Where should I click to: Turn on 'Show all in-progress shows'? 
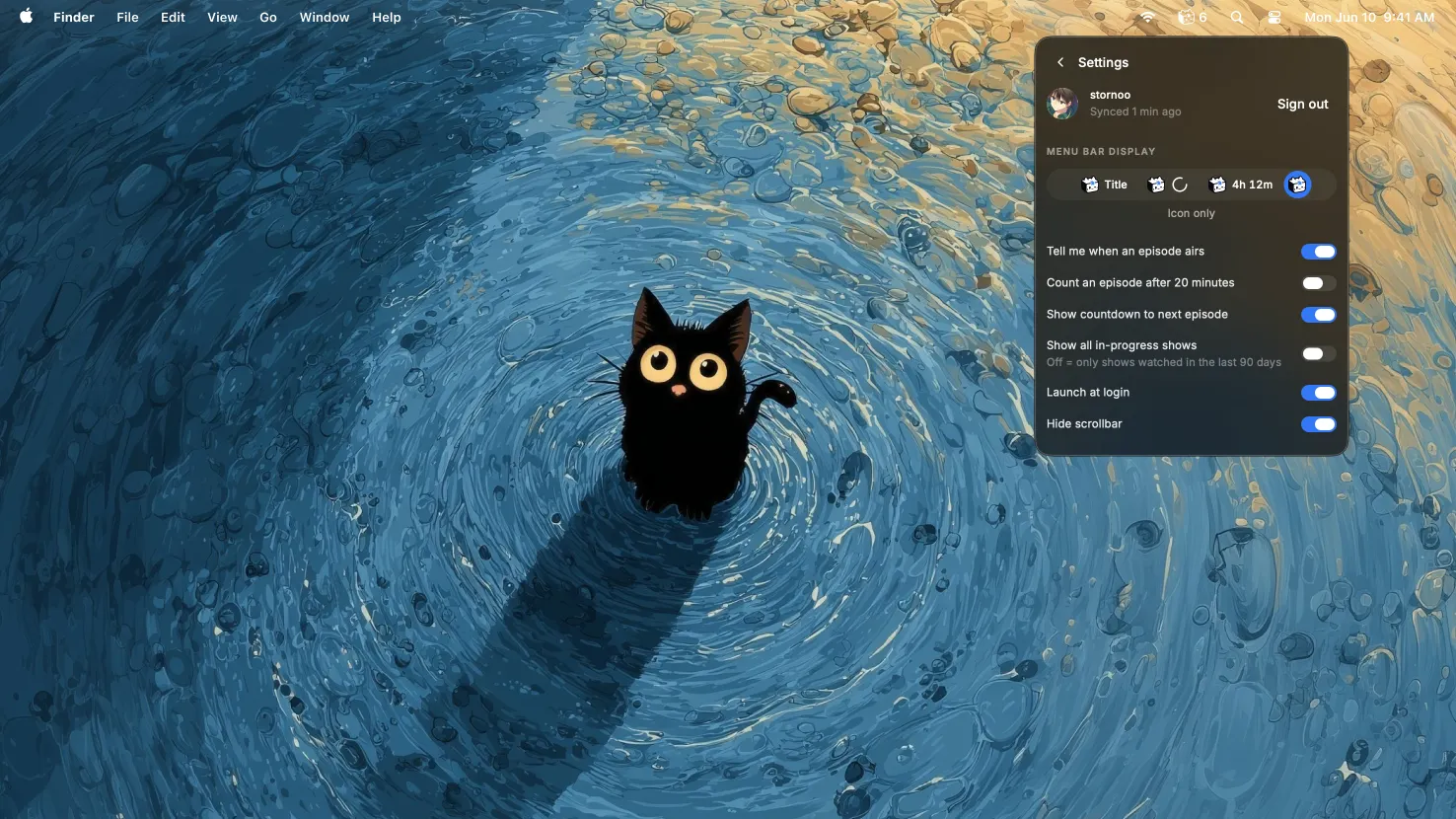1318,353
